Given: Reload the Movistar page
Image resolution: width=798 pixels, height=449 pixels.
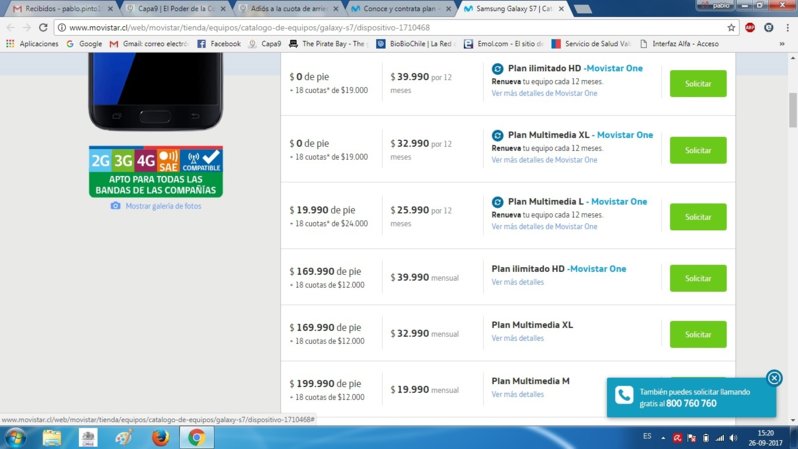Looking at the screenshot, I should coord(43,27).
